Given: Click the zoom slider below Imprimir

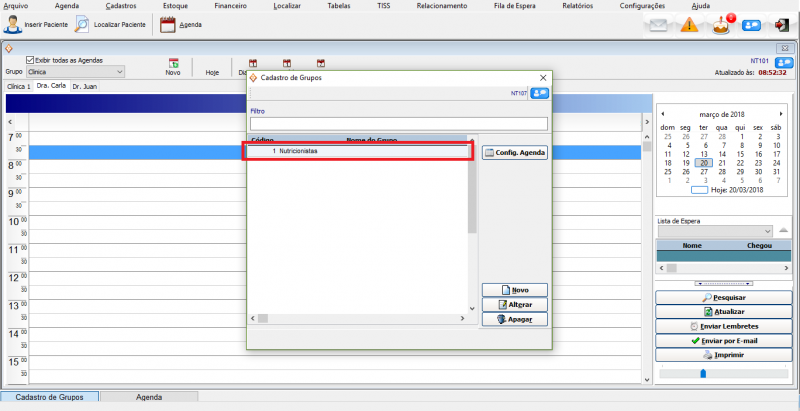Looking at the screenshot, I should pos(703,373).
